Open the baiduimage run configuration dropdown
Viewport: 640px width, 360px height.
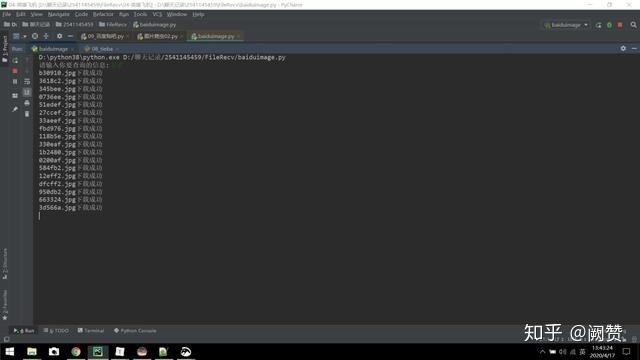[566, 25]
